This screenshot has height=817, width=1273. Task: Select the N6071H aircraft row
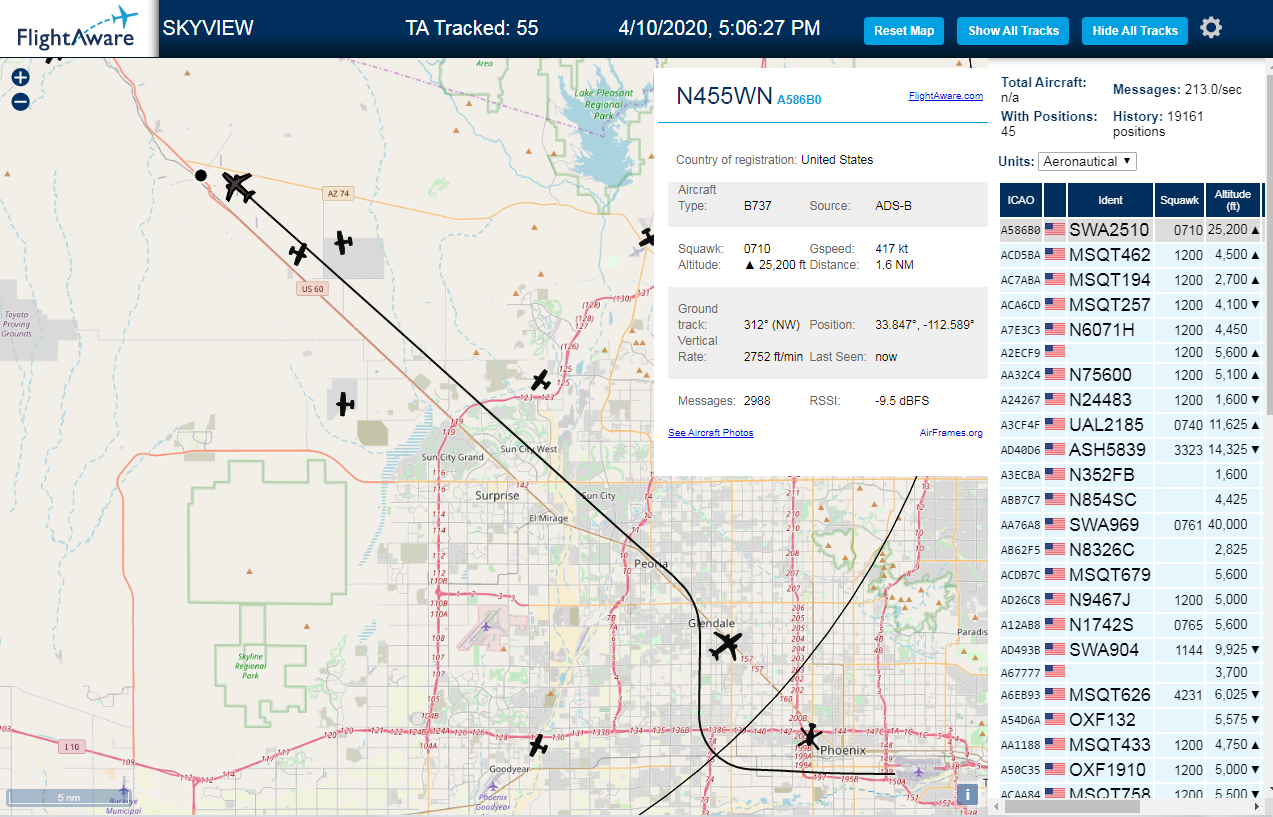1130,330
